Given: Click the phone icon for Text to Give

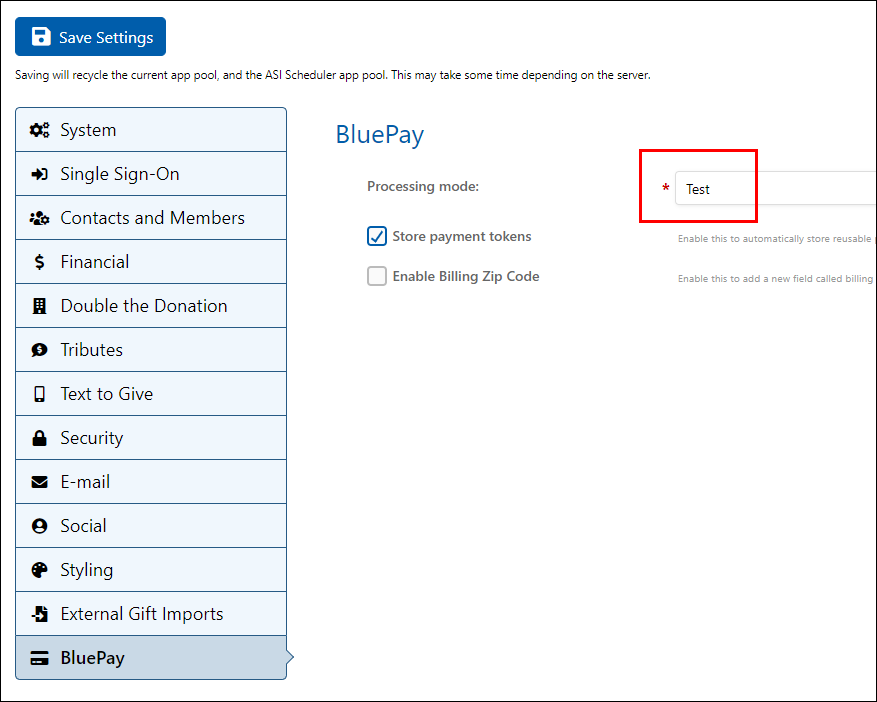Looking at the screenshot, I should (40, 394).
